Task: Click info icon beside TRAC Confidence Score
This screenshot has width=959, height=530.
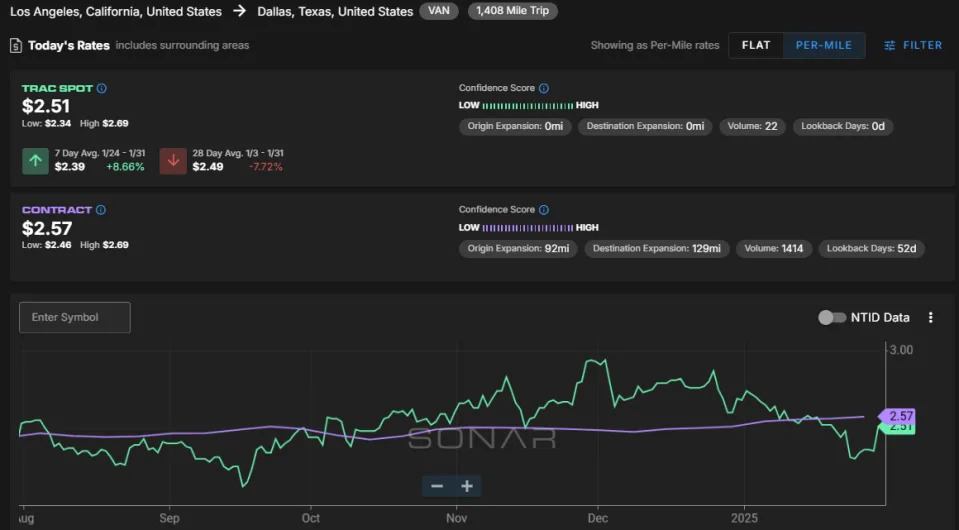Action: (544, 88)
